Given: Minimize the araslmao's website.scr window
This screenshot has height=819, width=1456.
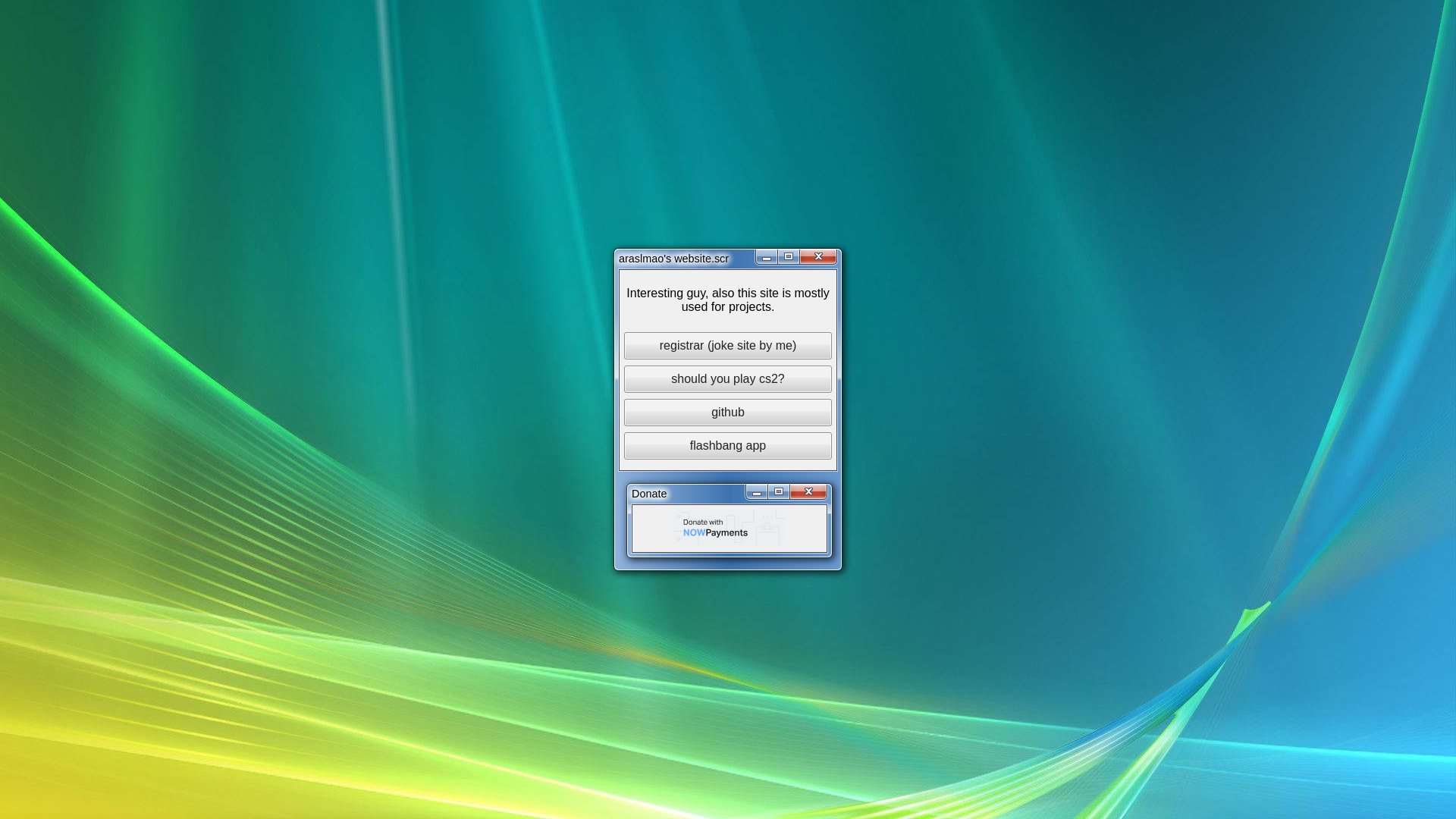Looking at the screenshot, I should tap(766, 257).
